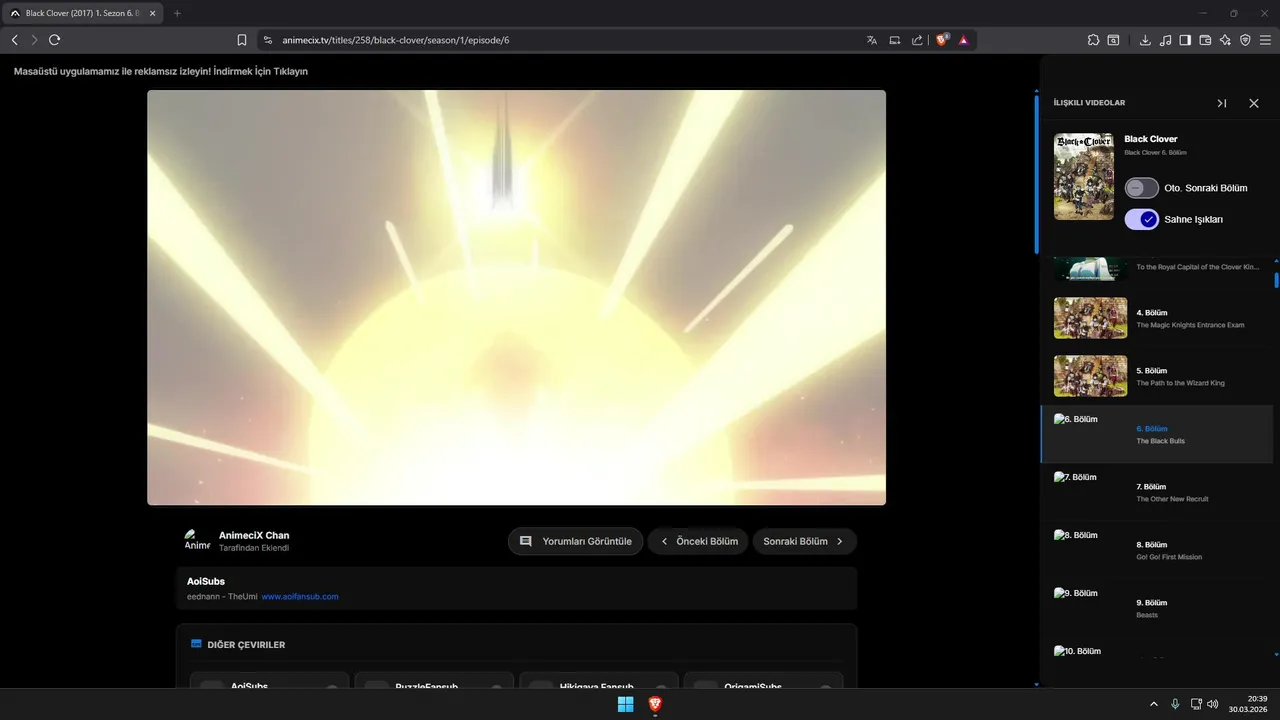Open 5. Bölüm The Path to the Wizard King
Image resolution: width=1280 pixels, height=720 pixels.
pyautogui.click(x=1157, y=376)
